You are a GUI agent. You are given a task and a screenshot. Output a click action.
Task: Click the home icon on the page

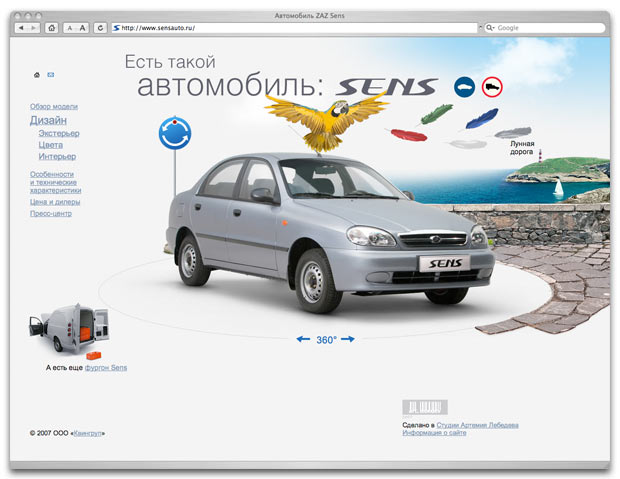pyautogui.click(x=37, y=75)
